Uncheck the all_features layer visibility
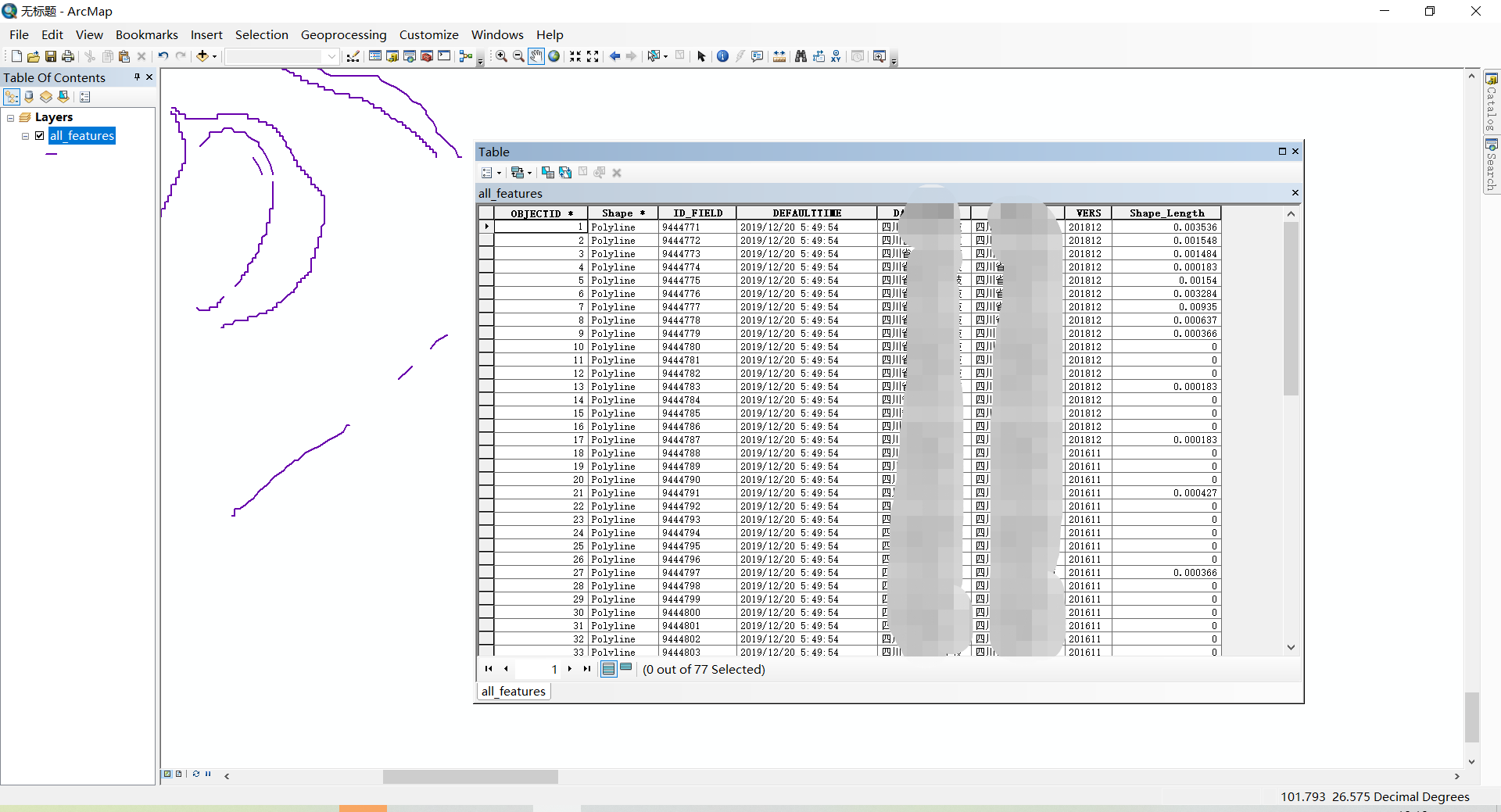This screenshot has height=812, width=1501. pyautogui.click(x=39, y=135)
